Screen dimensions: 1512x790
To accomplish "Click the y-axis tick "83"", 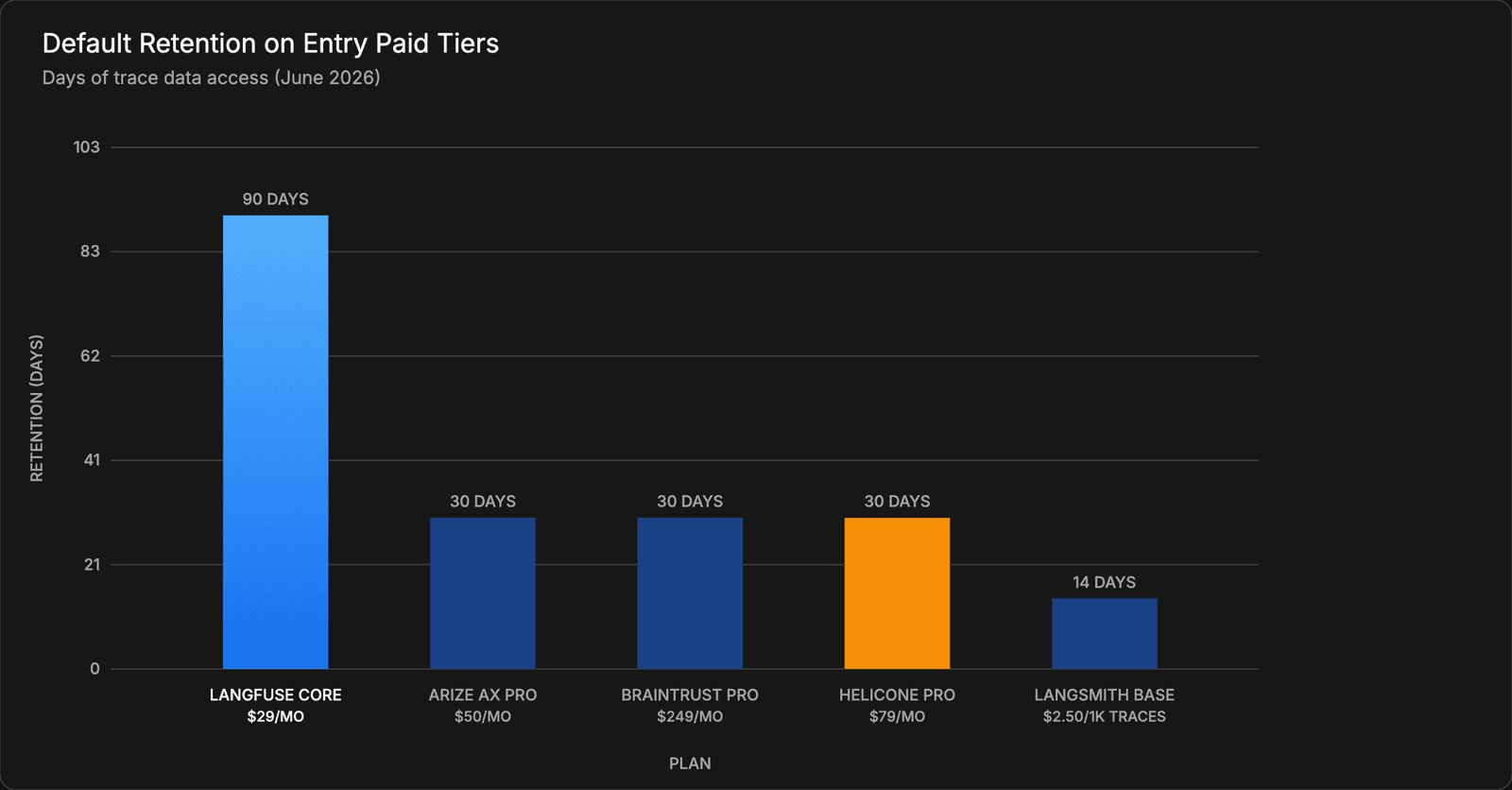I will [x=90, y=251].
